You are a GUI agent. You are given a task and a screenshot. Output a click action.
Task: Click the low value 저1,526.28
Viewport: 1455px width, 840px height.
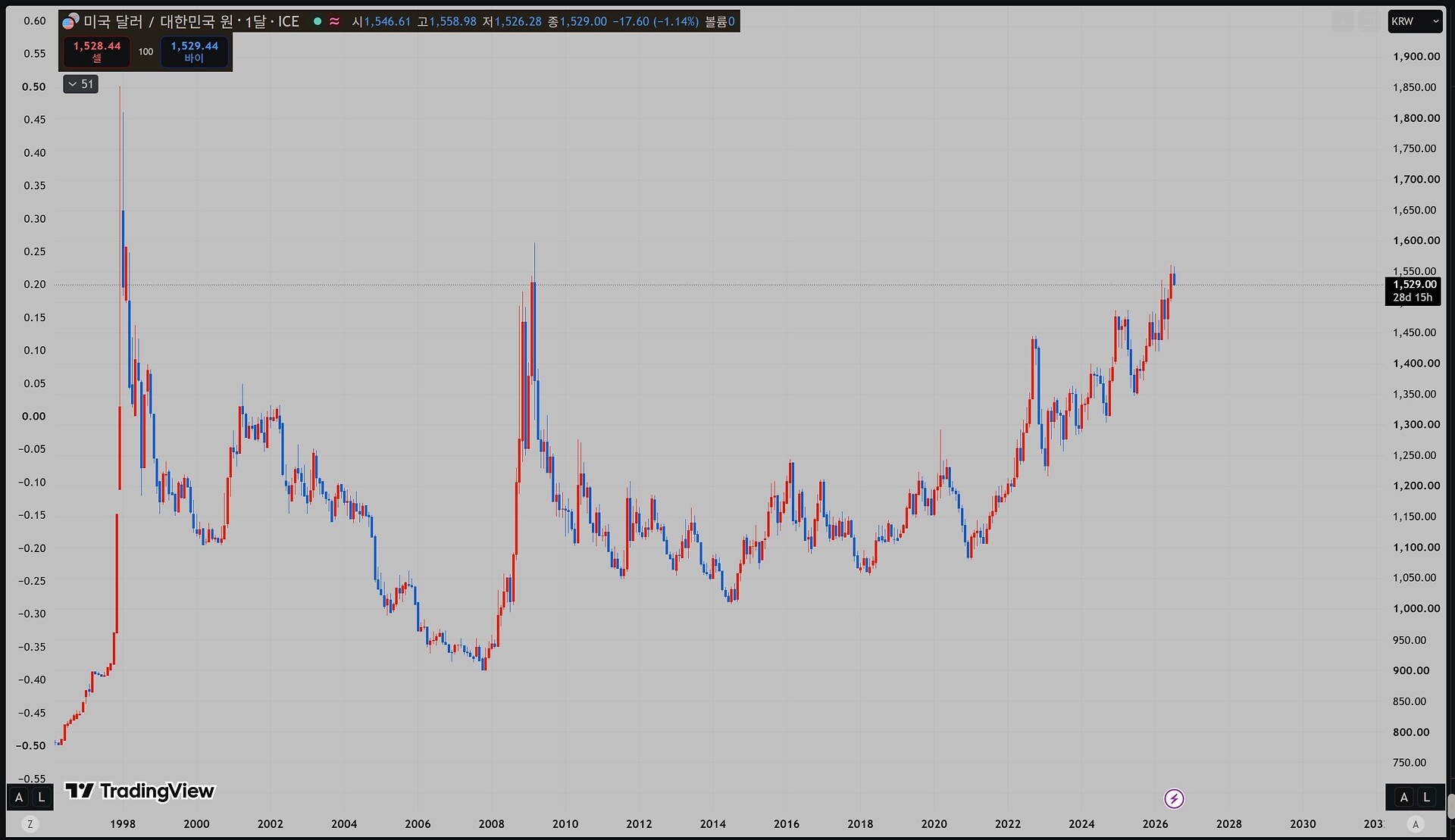tap(512, 21)
